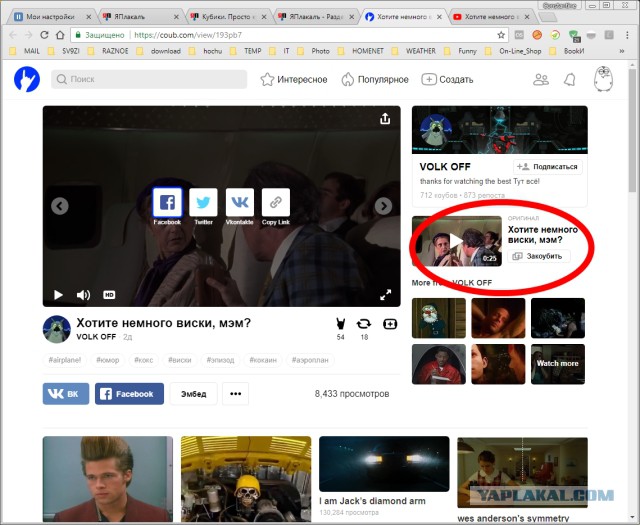Click the share icon on the video

(385, 119)
